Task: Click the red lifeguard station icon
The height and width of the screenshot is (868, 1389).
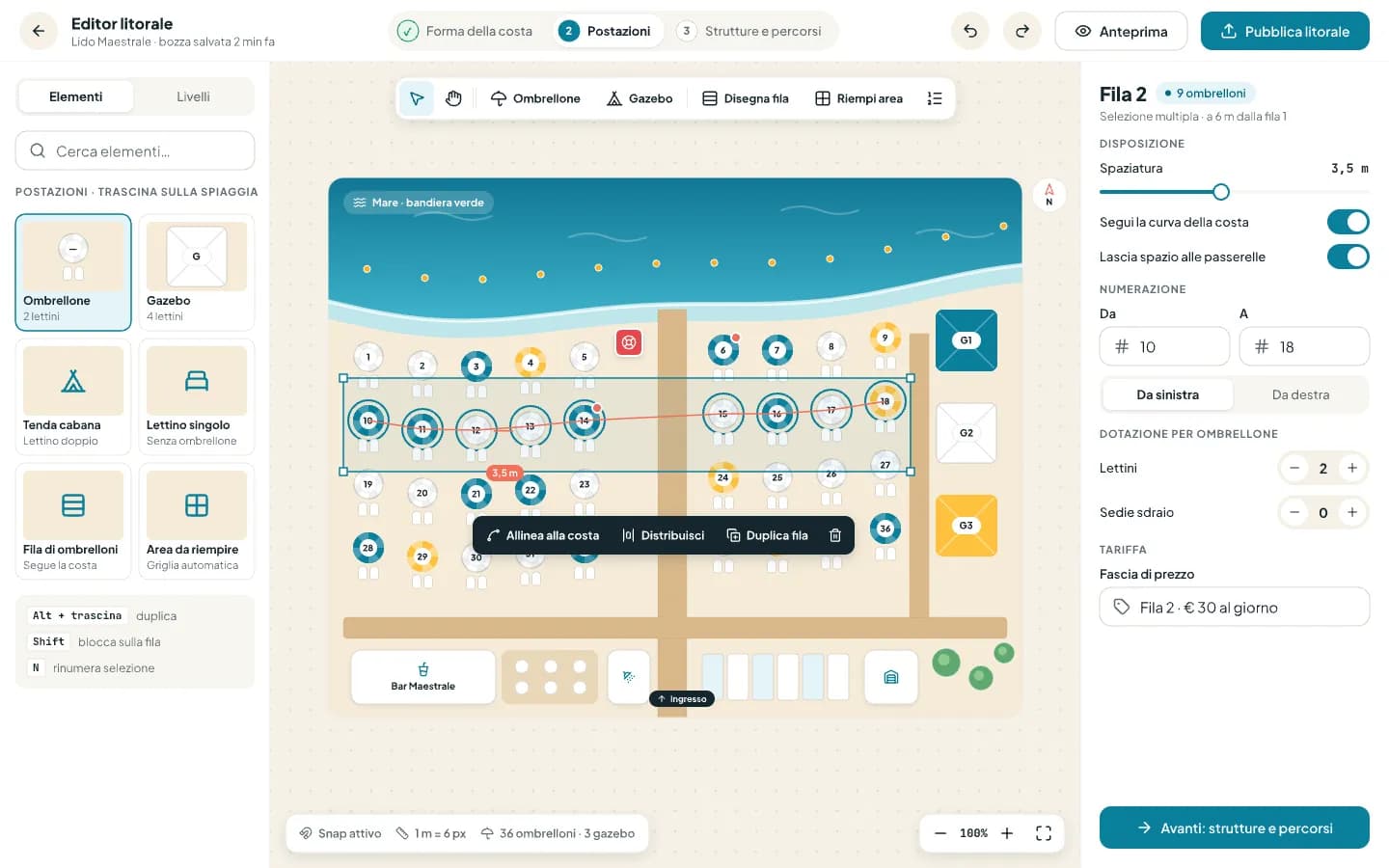Action: [629, 342]
